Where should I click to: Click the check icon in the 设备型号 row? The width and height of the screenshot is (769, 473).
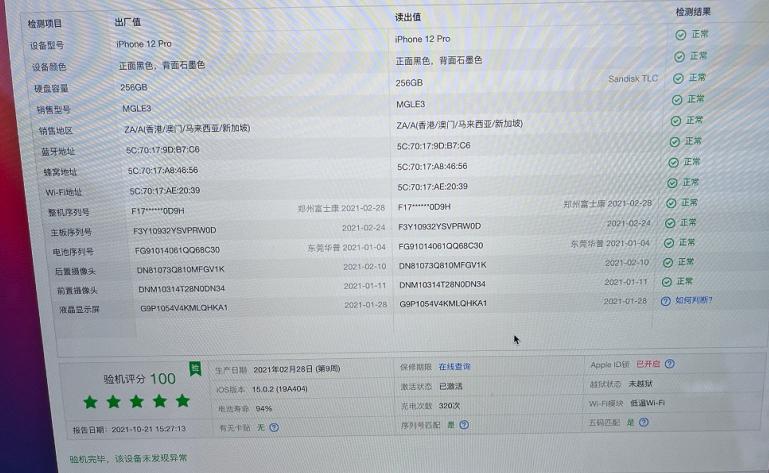coord(680,35)
